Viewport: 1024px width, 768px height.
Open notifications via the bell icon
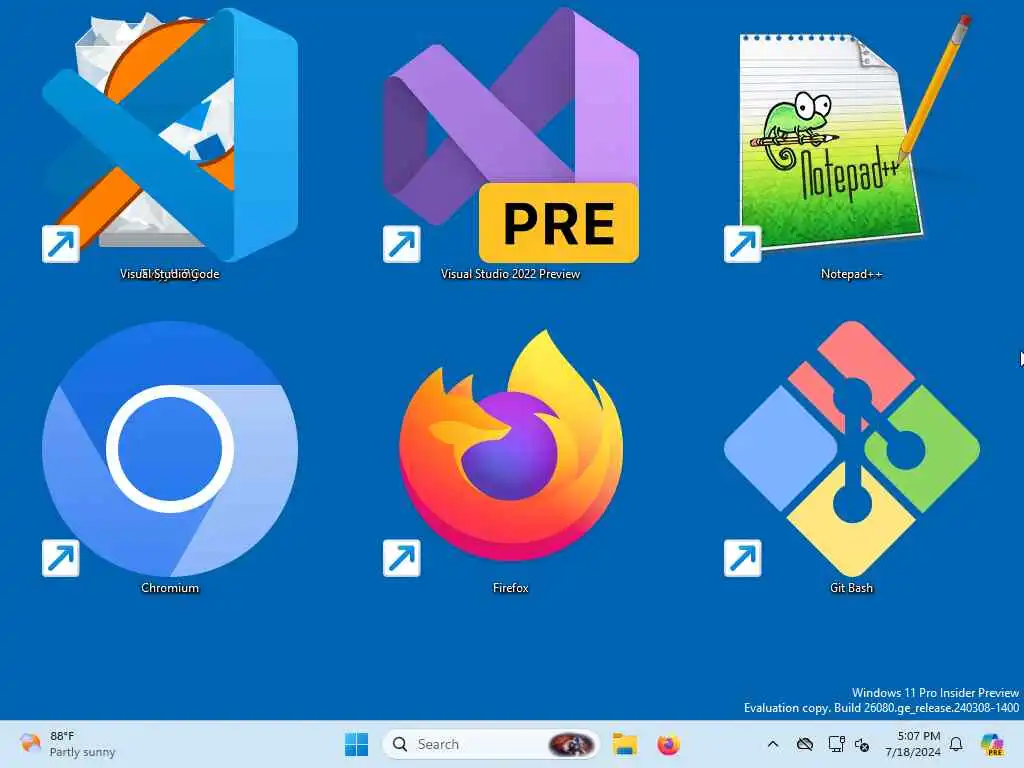click(956, 744)
